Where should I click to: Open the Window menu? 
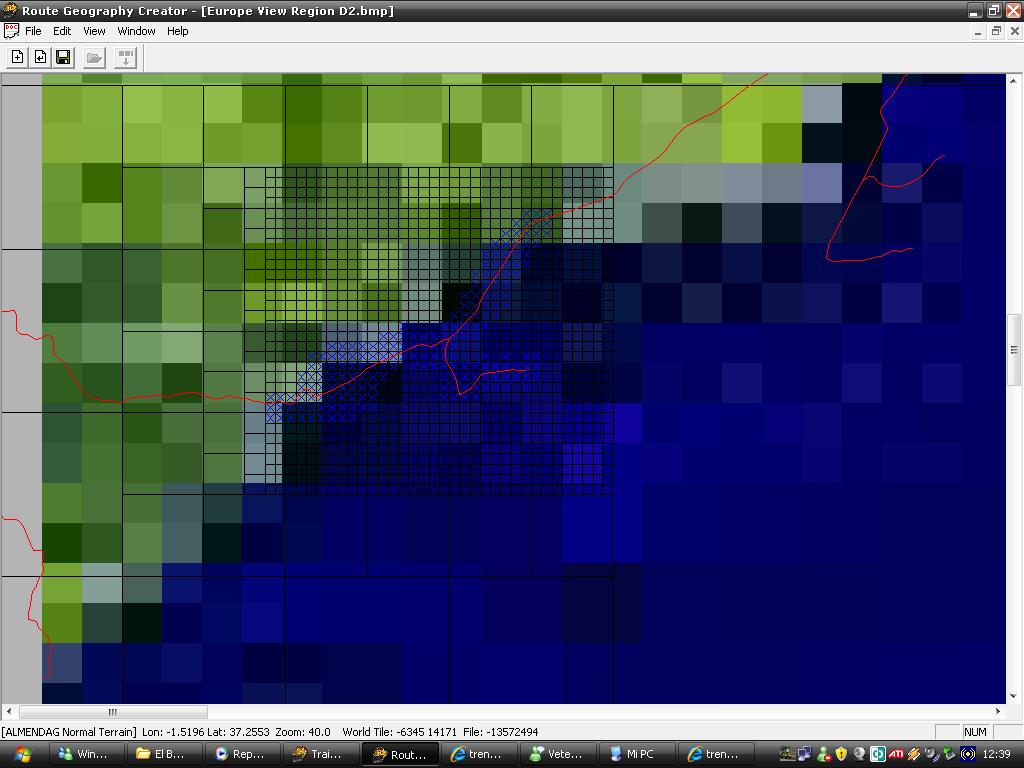136,31
